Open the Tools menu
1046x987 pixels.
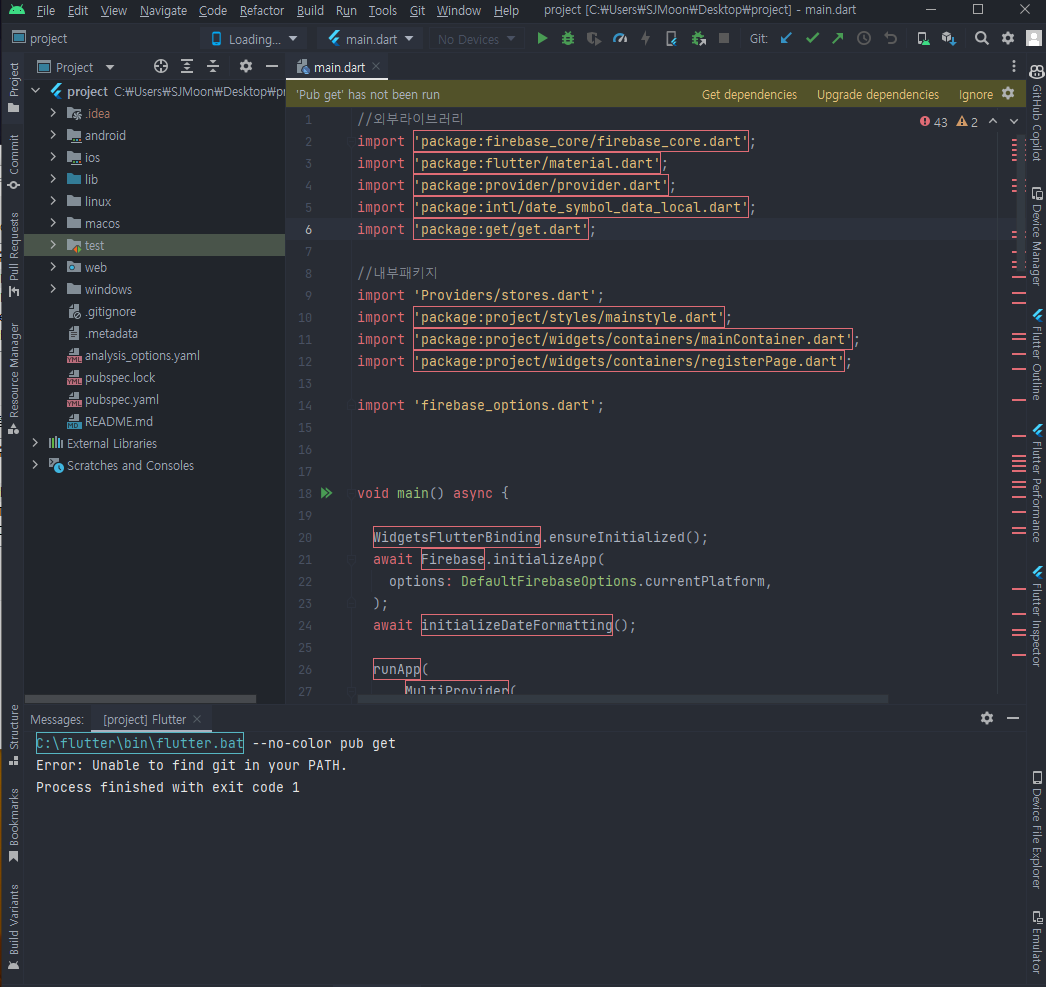[382, 11]
